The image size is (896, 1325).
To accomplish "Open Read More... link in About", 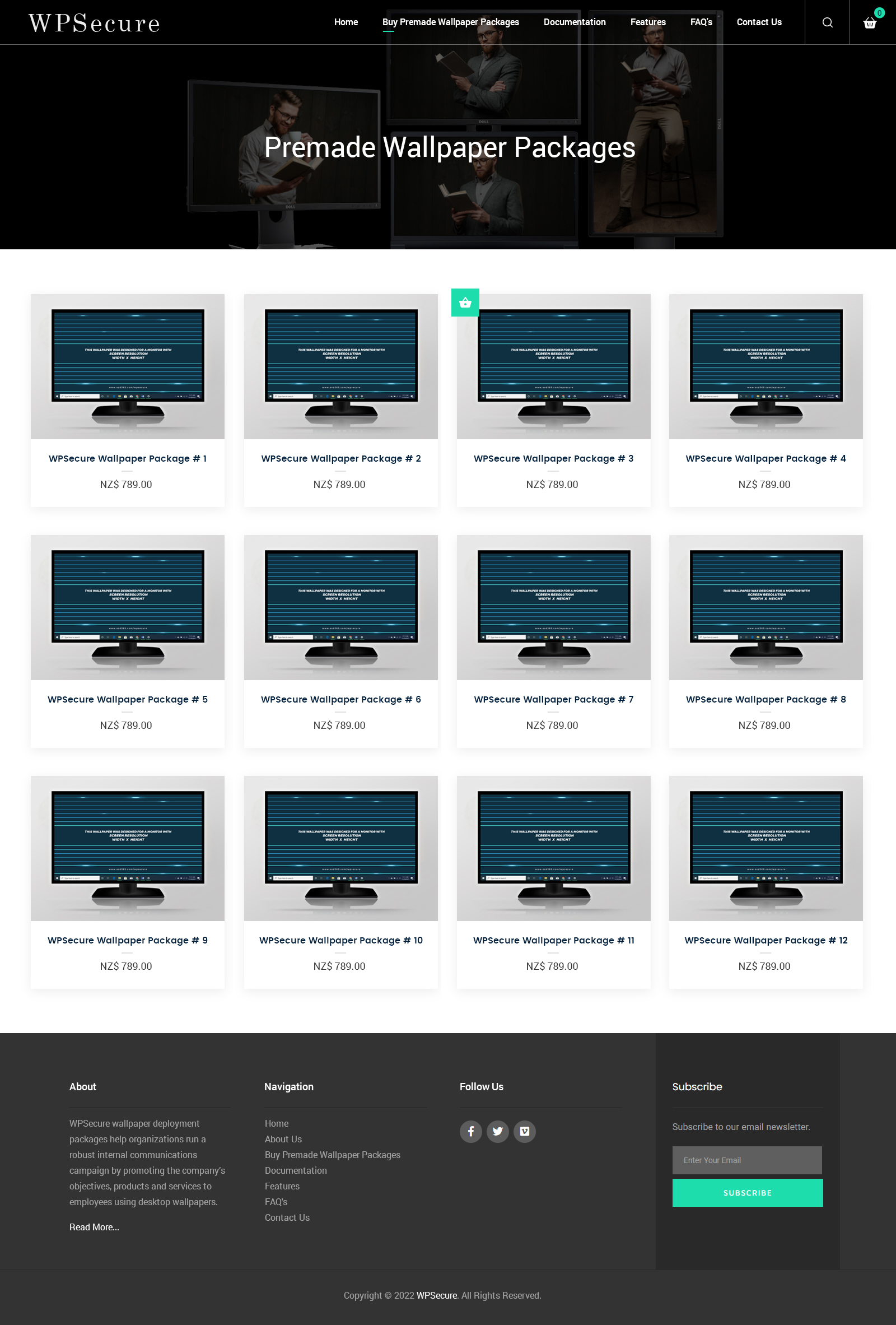I will tap(94, 1227).
